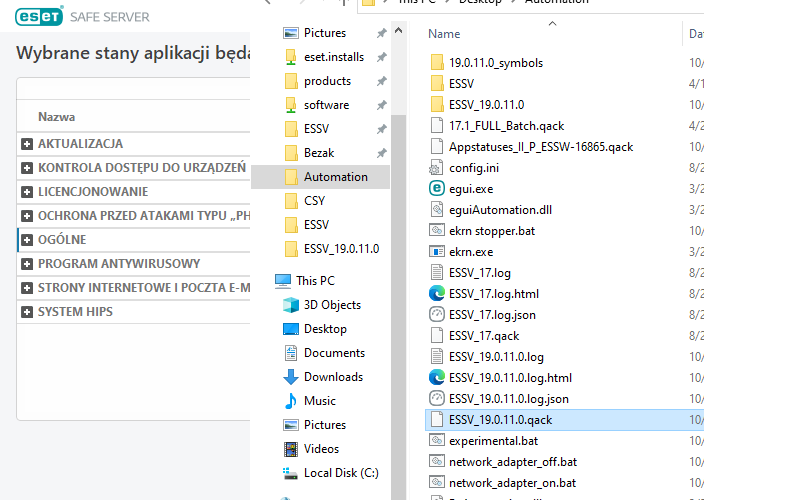Open the 3D Objects cube icon
The height and width of the screenshot is (500, 800).
[291, 305]
